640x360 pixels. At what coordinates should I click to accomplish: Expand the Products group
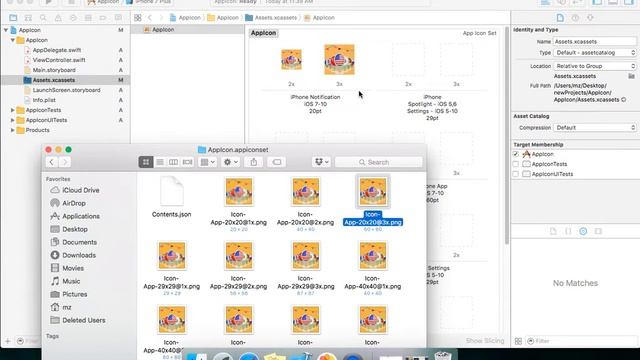(x=13, y=130)
